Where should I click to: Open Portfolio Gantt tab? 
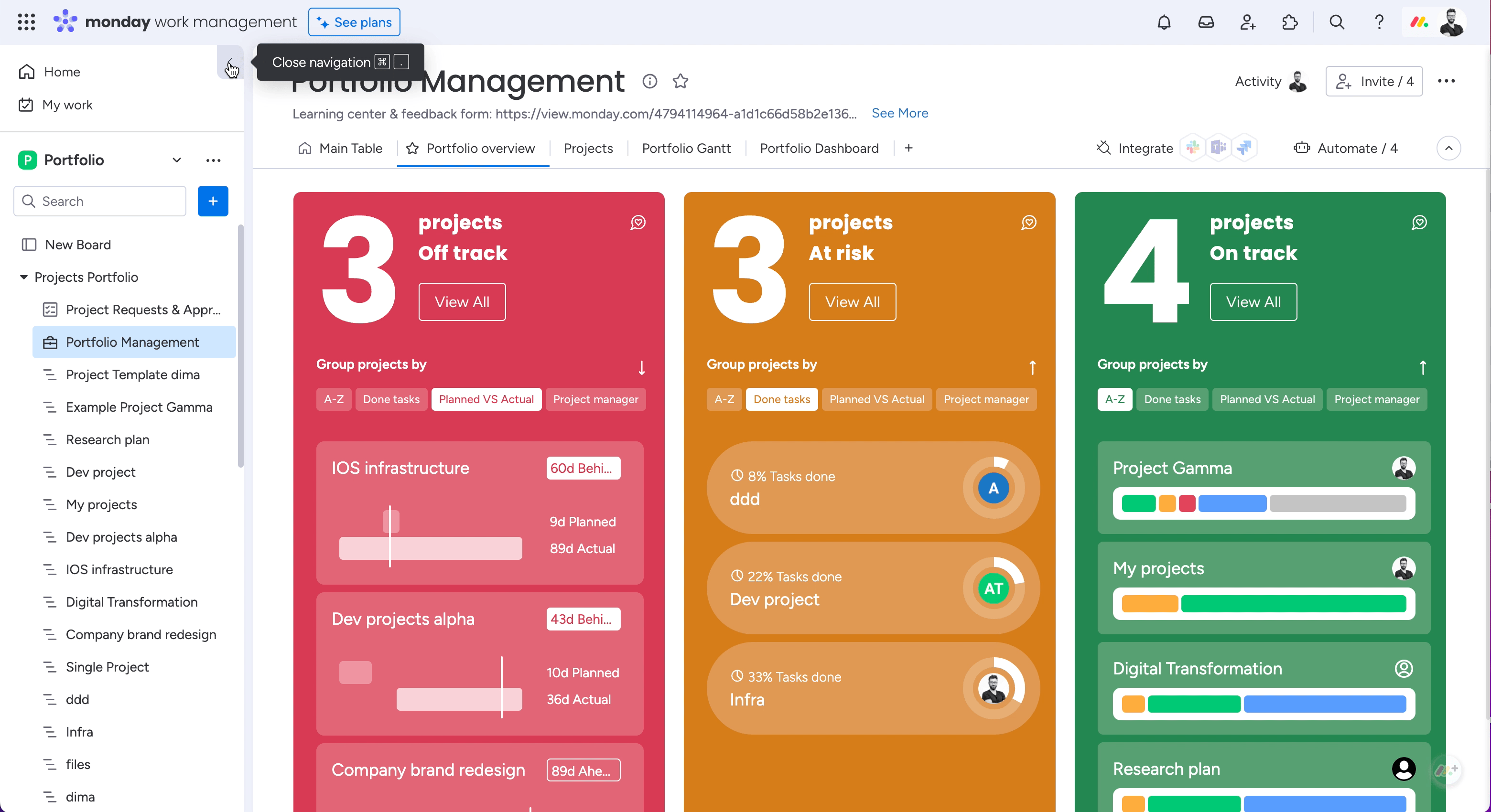tap(686, 149)
